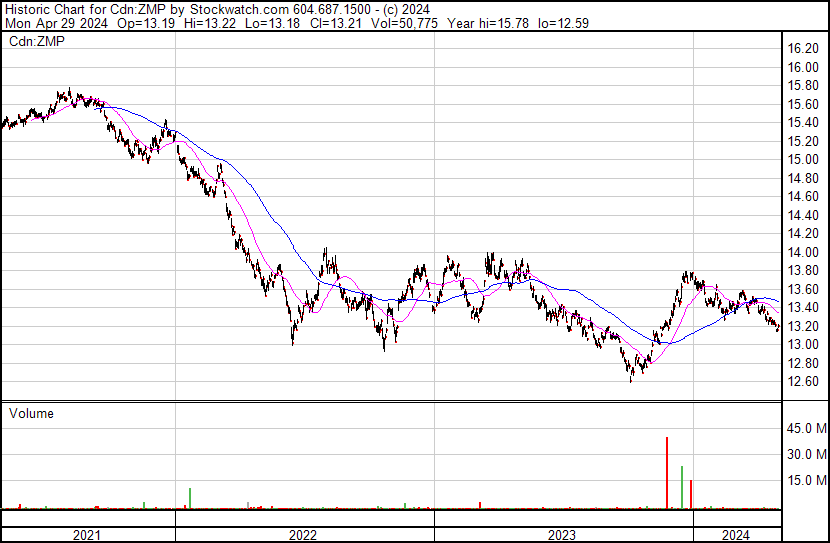This screenshot has height=543, width=830.
Task: Select the 2023 year label on timeline
Action: point(561,535)
